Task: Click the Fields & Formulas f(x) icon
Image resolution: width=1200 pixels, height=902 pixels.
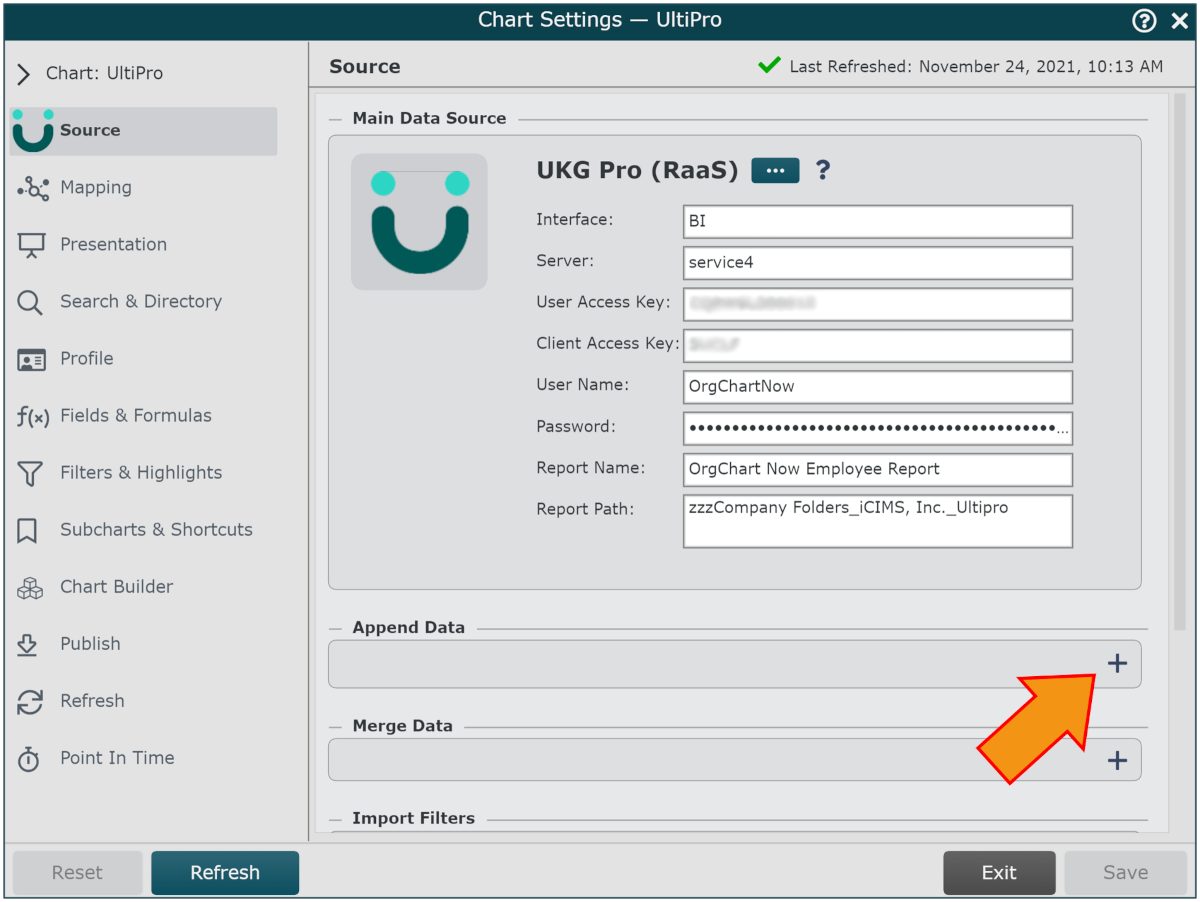Action: pos(32,416)
